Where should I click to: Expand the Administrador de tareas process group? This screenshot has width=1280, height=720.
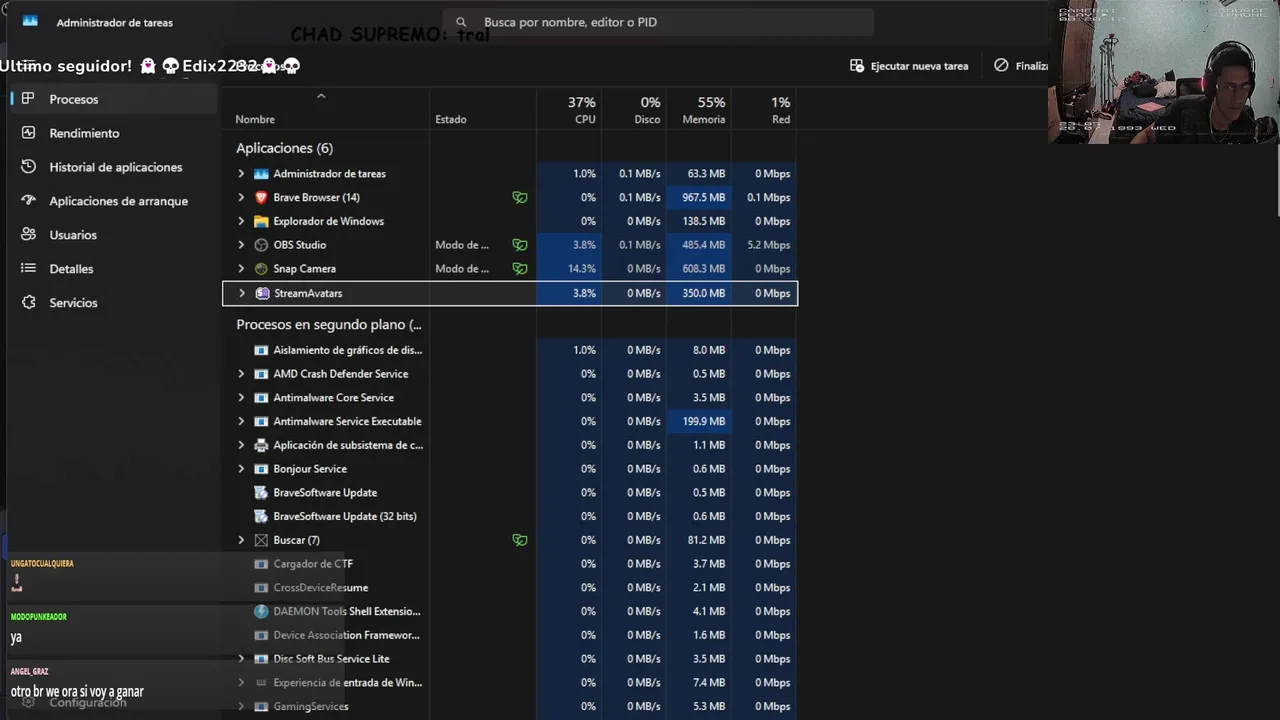241,174
